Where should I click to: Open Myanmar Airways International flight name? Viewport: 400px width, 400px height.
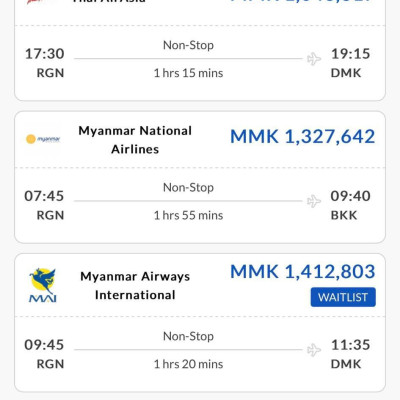(x=135, y=286)
